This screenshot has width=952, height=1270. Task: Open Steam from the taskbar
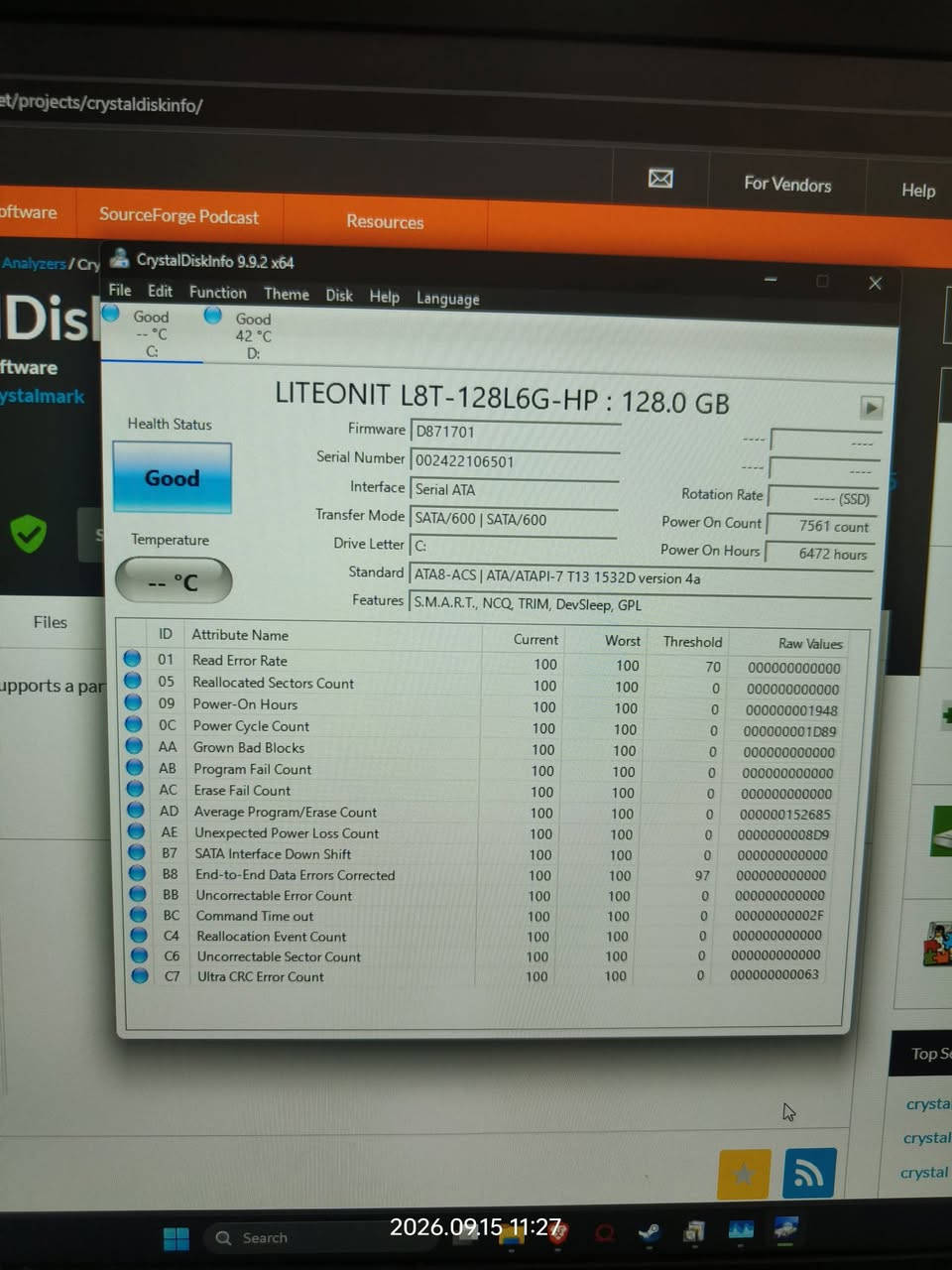[649, 1233]
